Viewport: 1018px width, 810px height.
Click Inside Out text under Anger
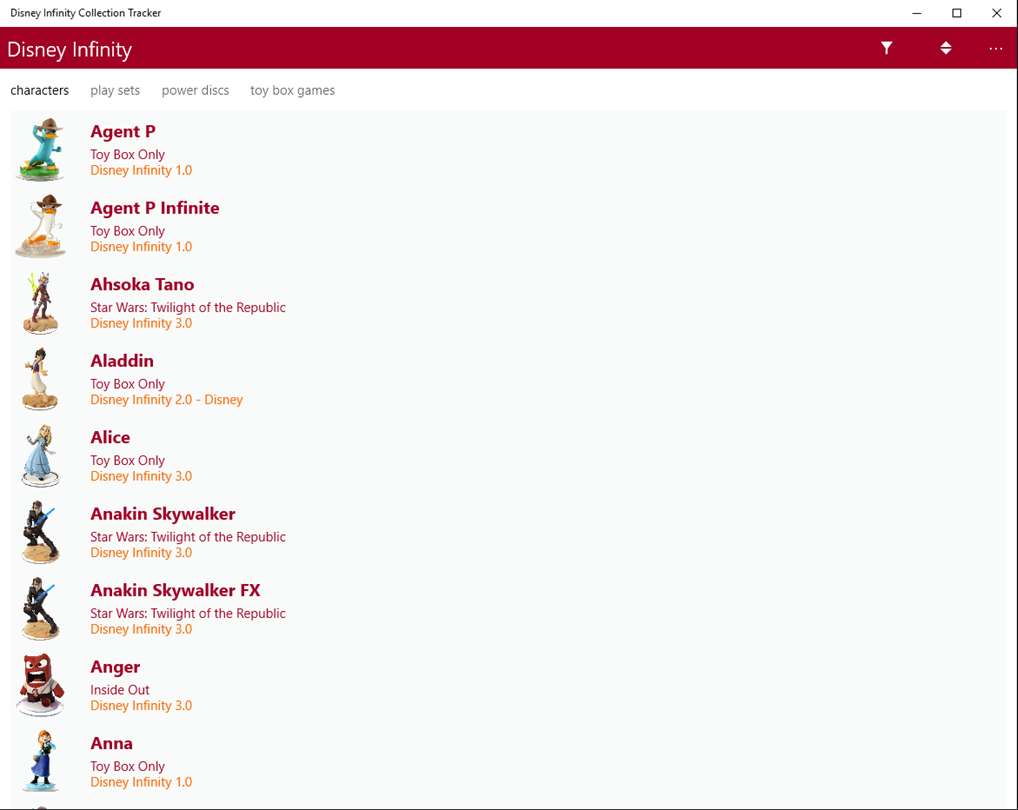pyautogui.click(x=119, y=690)
